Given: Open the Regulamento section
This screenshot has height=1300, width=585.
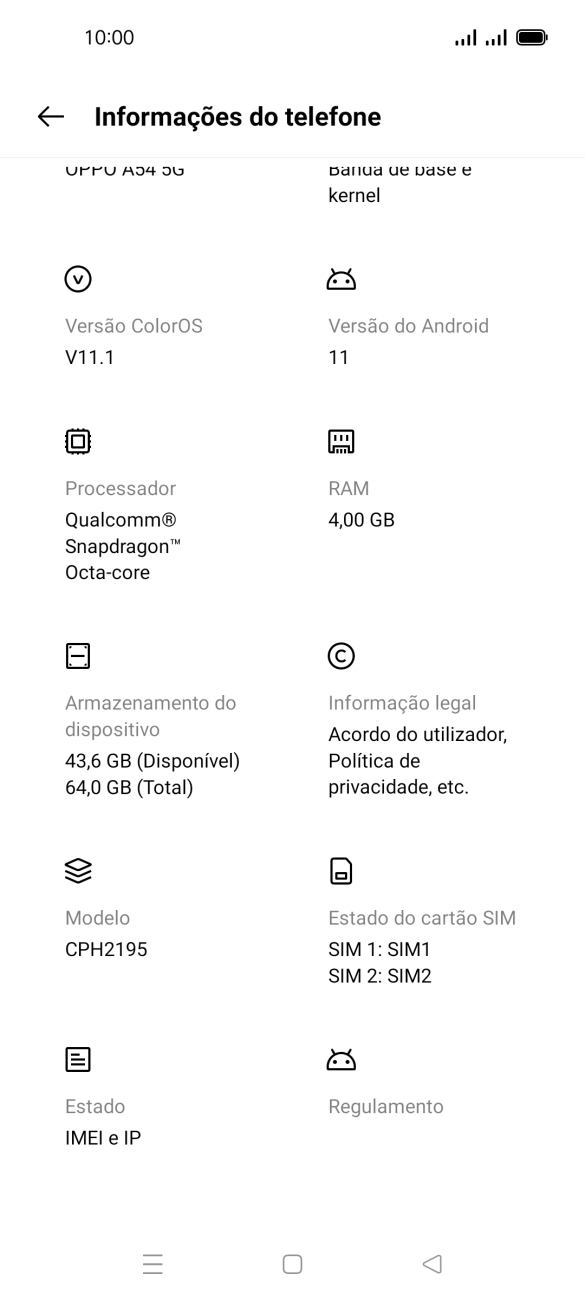Looking at the screenshot, I should pyautogui.click(x=384, y=1106).
